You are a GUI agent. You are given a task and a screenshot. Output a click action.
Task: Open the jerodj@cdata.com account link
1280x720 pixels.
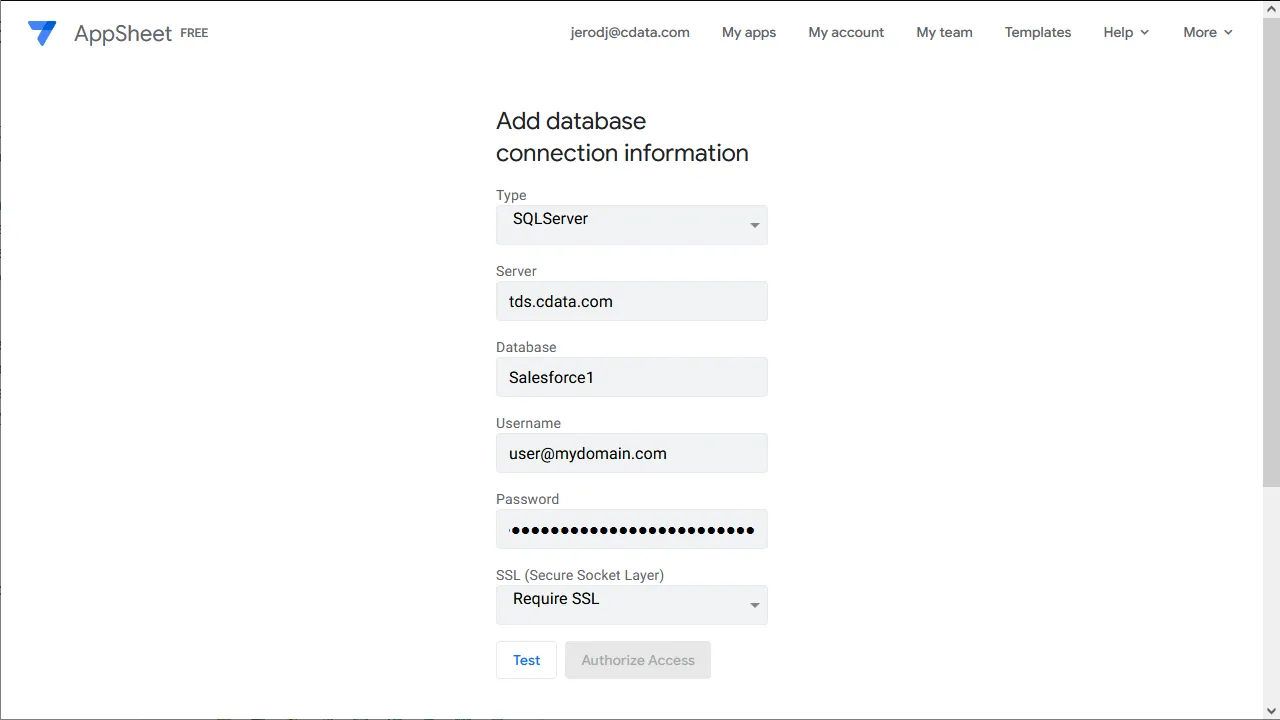630,32
